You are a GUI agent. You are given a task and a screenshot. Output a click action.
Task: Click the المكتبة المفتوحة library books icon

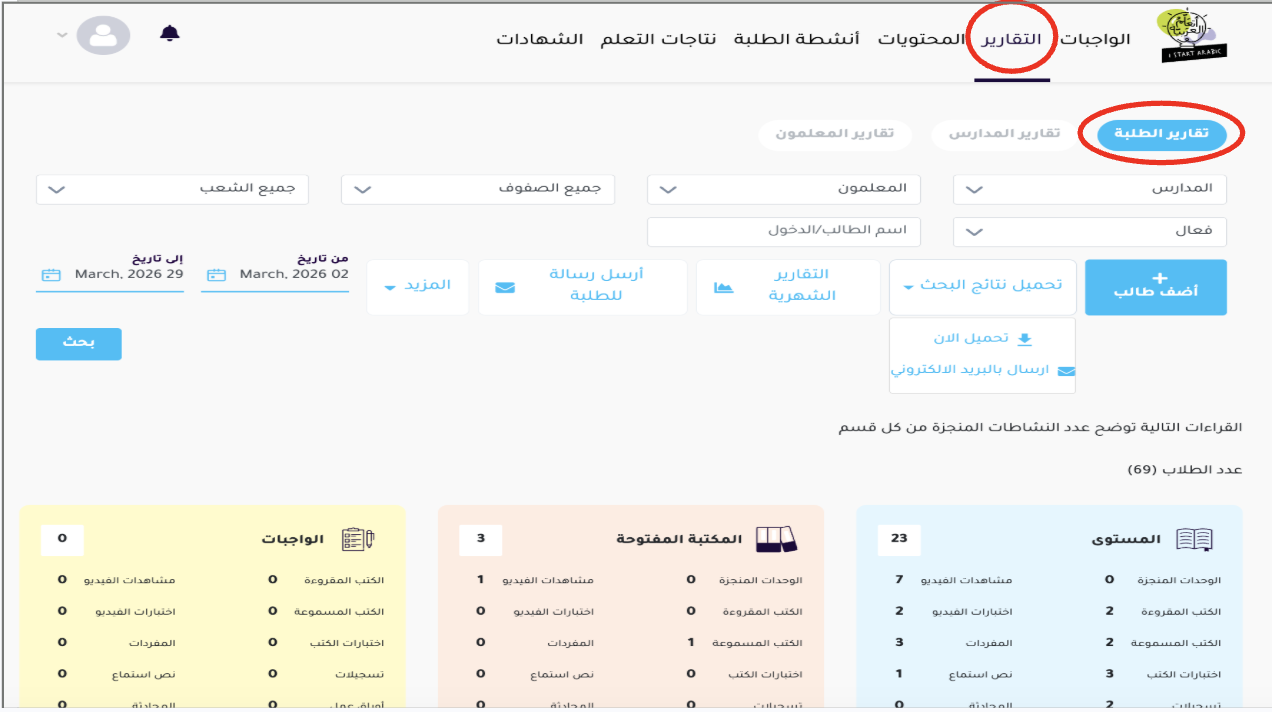click(x=774, y=539)
